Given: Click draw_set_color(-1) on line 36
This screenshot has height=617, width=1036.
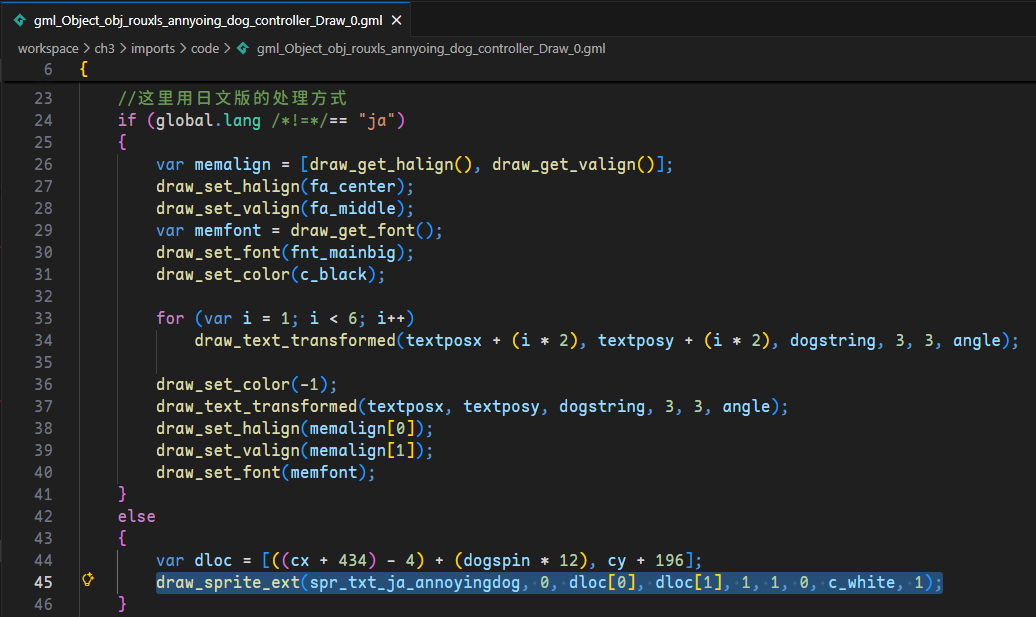Looking at the screenshot, I should coord(246,384).
